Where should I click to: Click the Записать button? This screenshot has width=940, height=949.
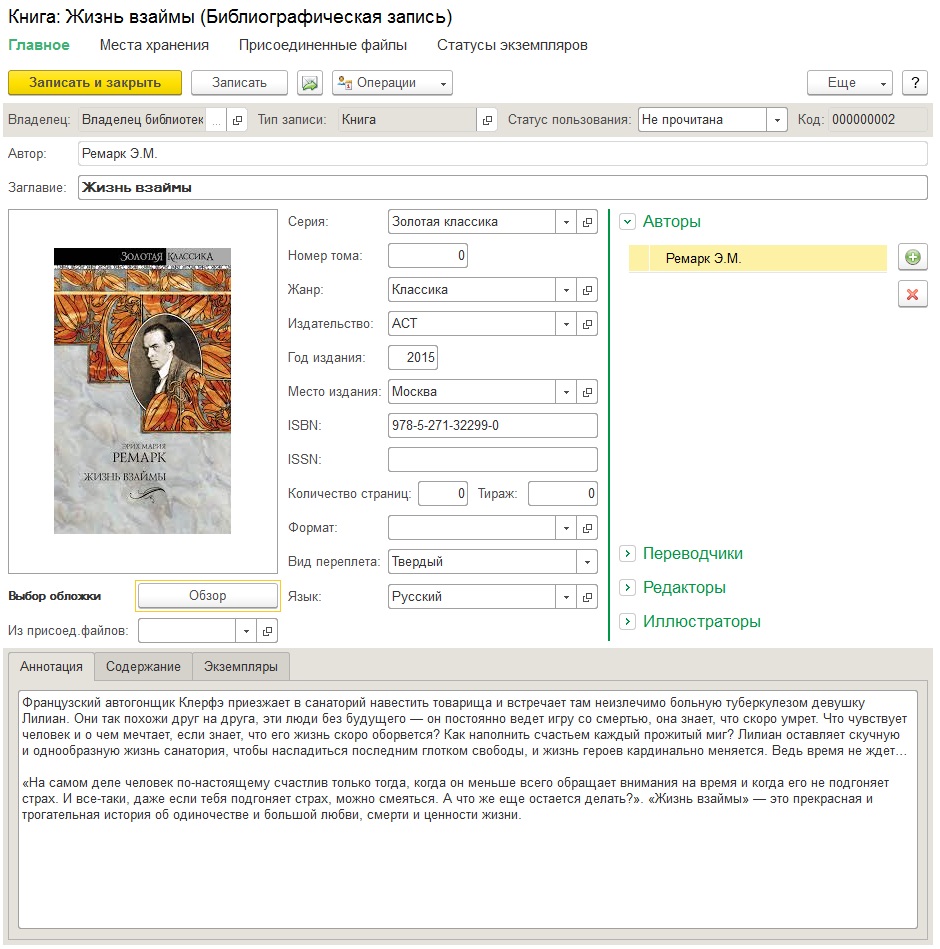(239, 83)
